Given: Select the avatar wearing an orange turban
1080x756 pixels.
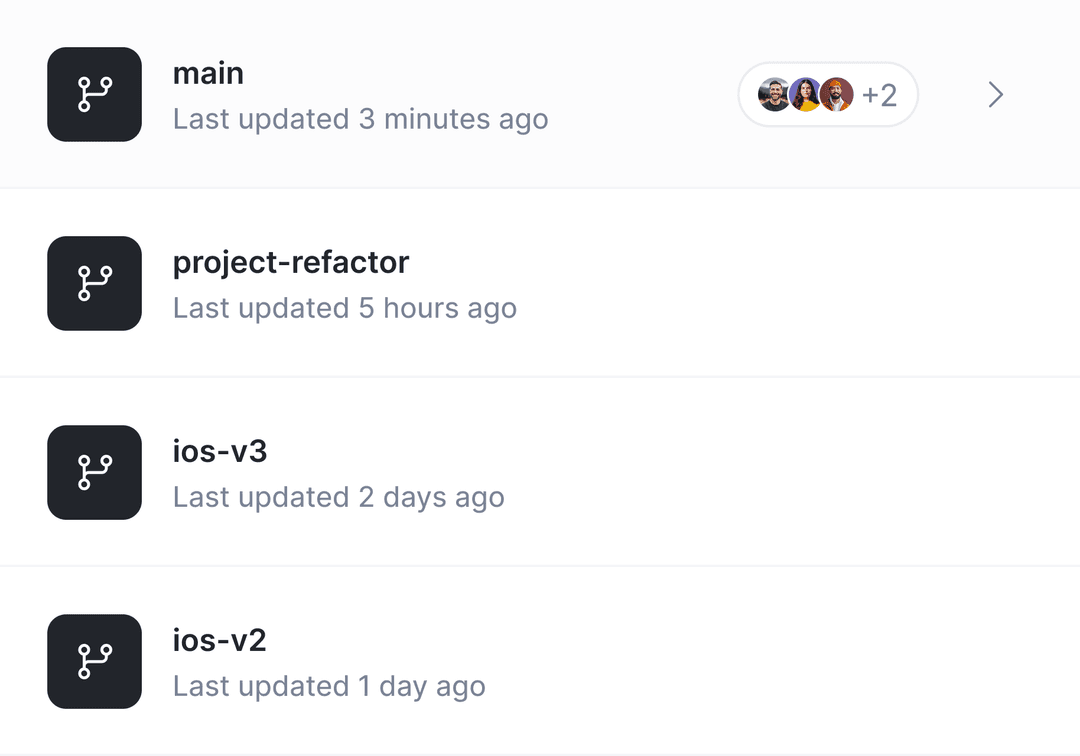Looking at the screenshot, I should tap(836, 95).
